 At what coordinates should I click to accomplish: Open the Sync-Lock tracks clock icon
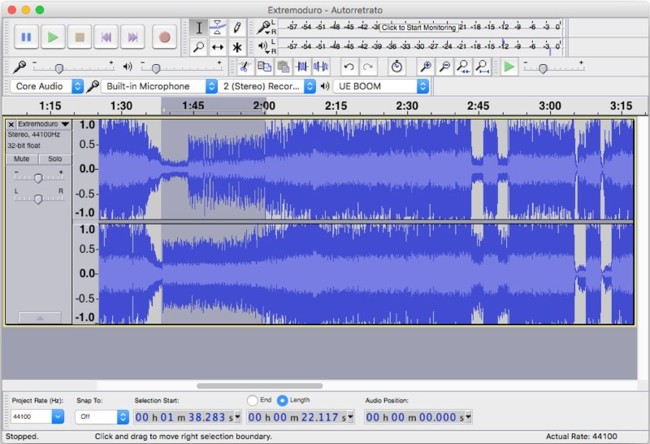[x=397, y=67]
